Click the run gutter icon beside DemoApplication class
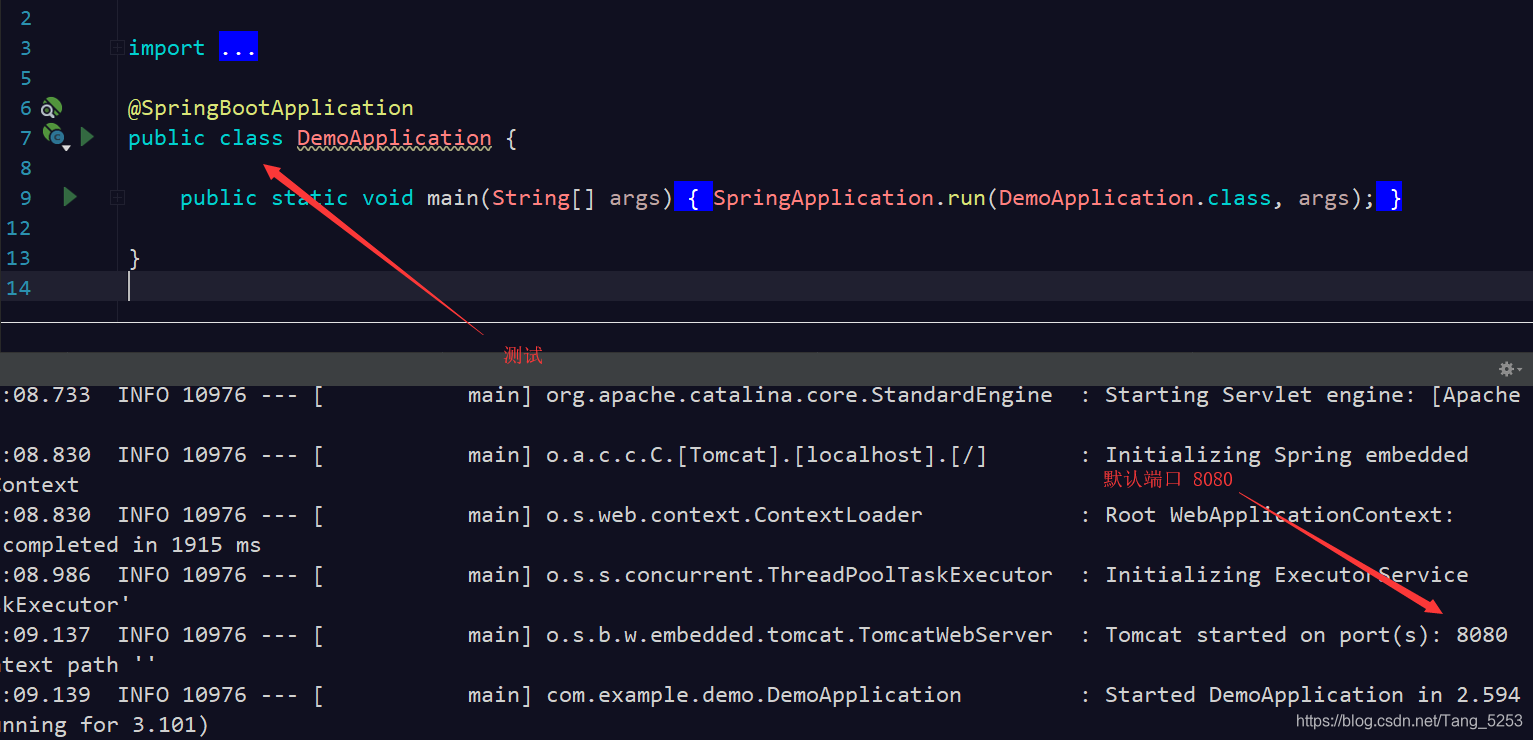The height and width of the screenshot is (740, 1533). pyautogui.click(x=87, y=136)
